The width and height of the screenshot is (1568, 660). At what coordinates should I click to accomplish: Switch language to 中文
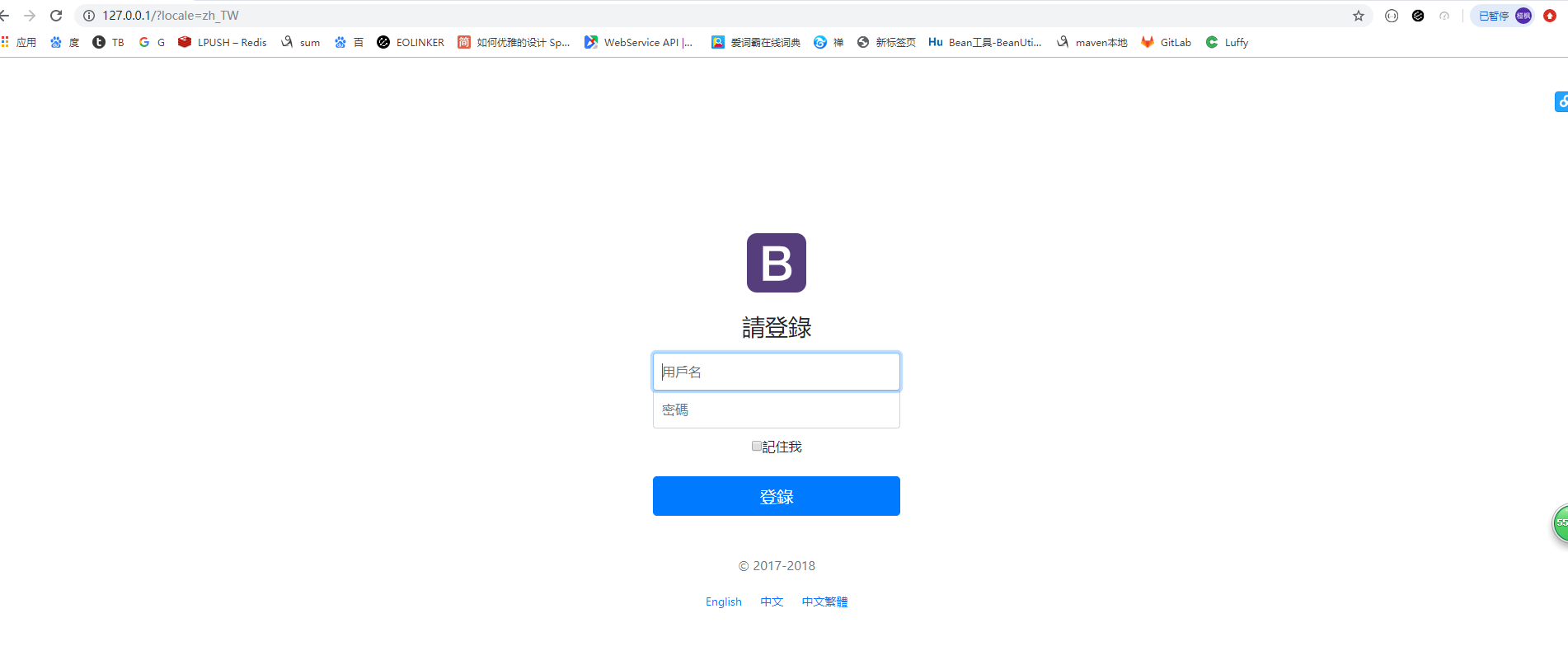tap(772, 601)
